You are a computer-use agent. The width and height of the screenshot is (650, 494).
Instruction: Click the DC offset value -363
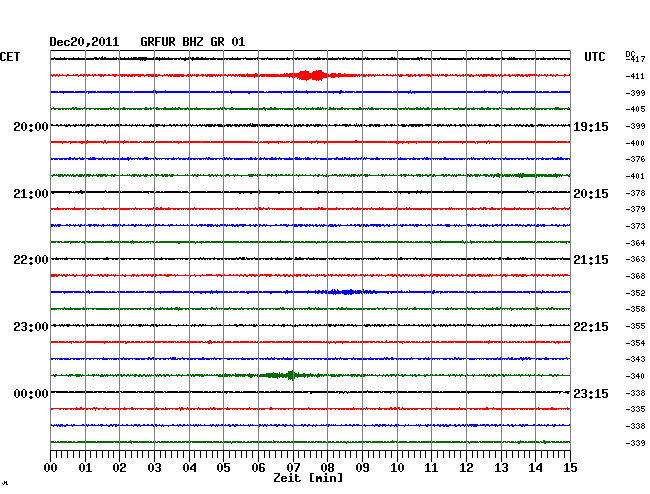coord(635,259)
